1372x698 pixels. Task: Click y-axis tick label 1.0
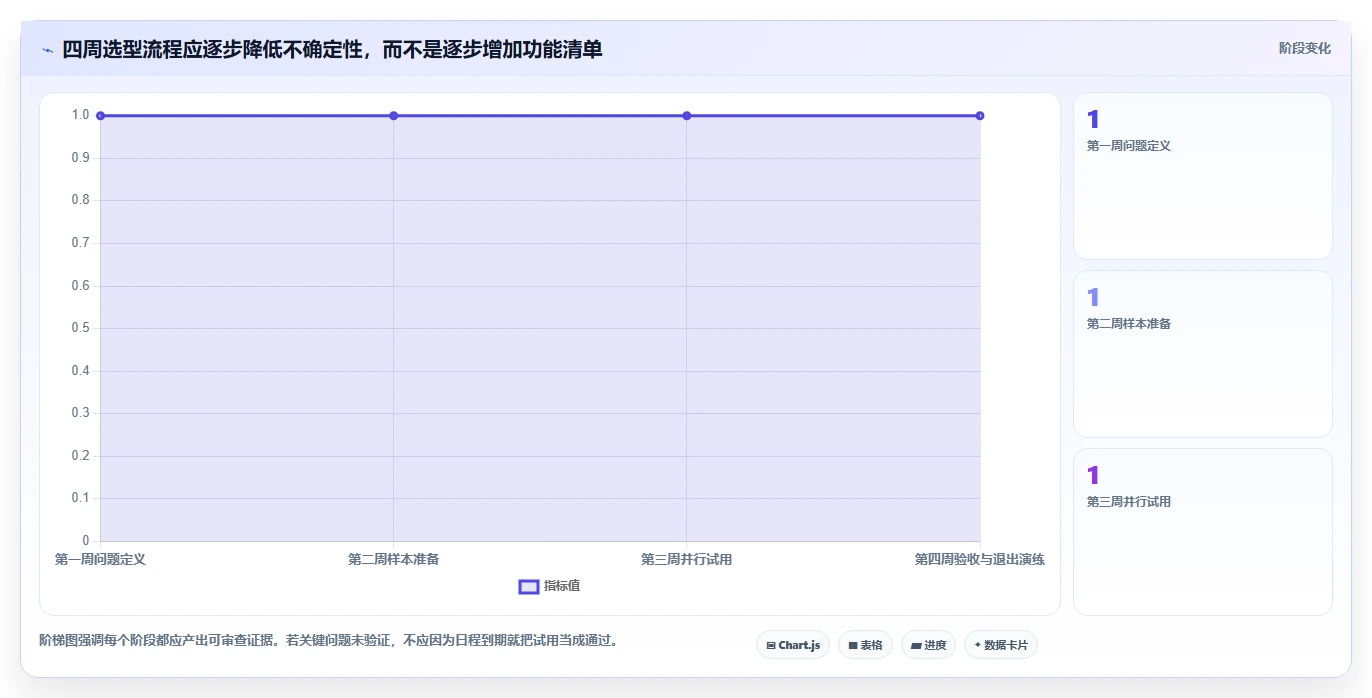[x=80, y=115]
